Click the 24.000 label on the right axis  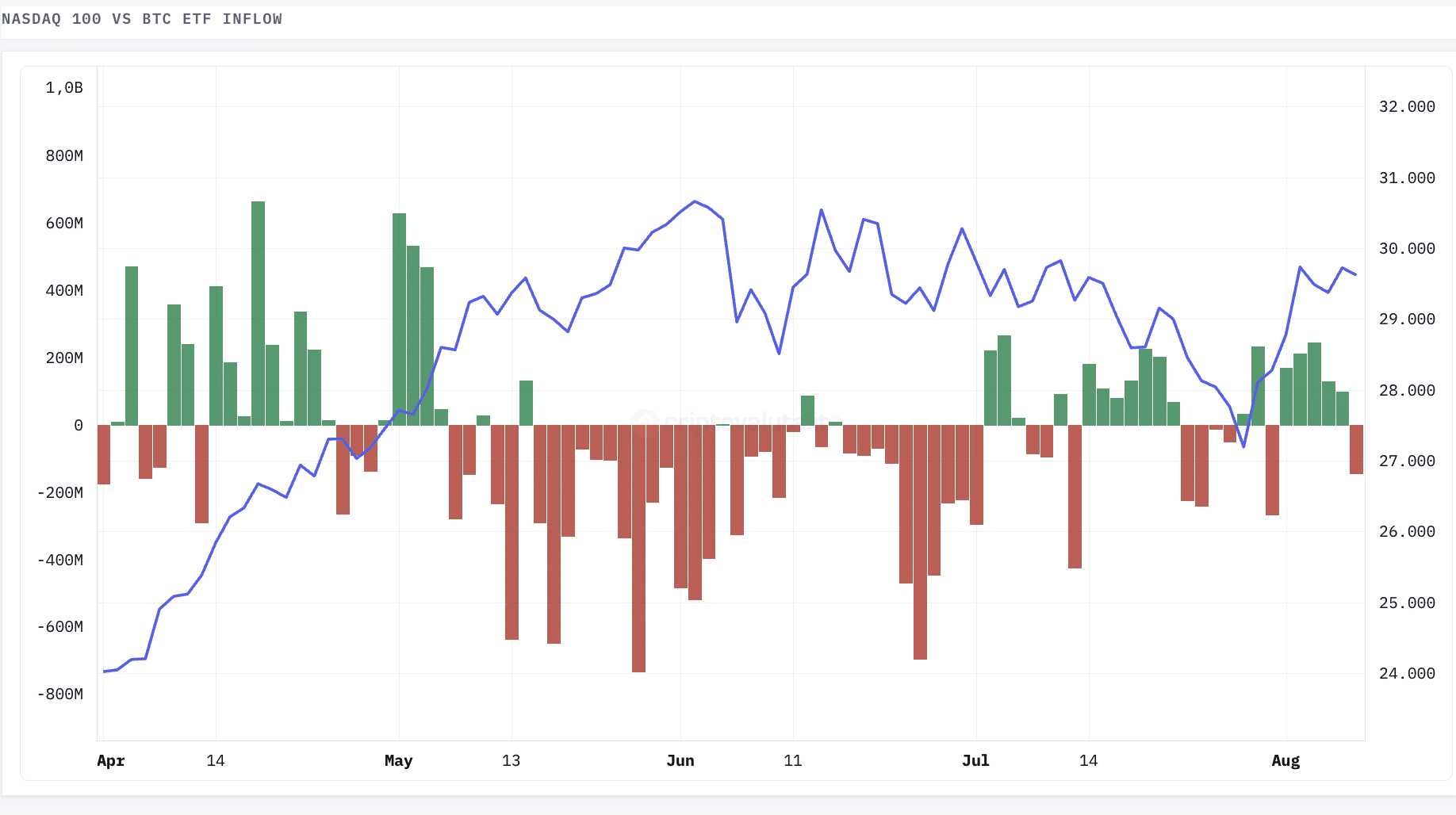(x=1407, y=673)
